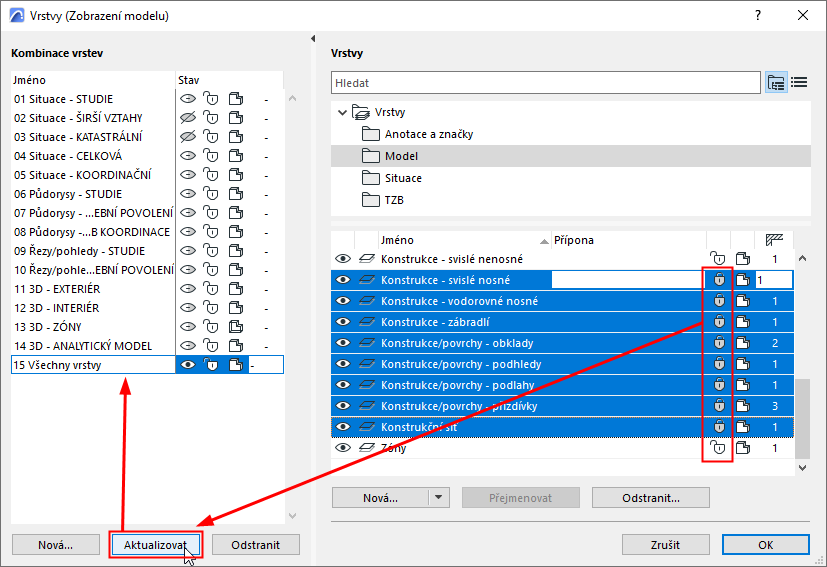
Task: Switch to flat list layer view
Action: (799, 83)
